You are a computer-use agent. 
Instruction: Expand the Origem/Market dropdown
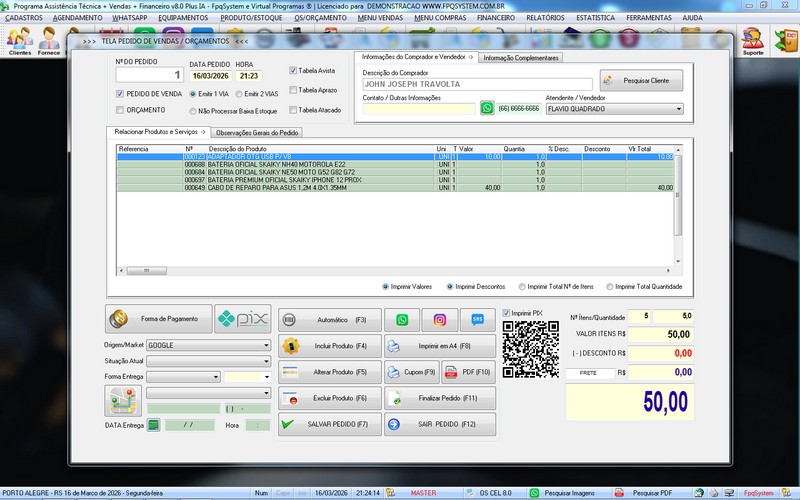[266, 344]
